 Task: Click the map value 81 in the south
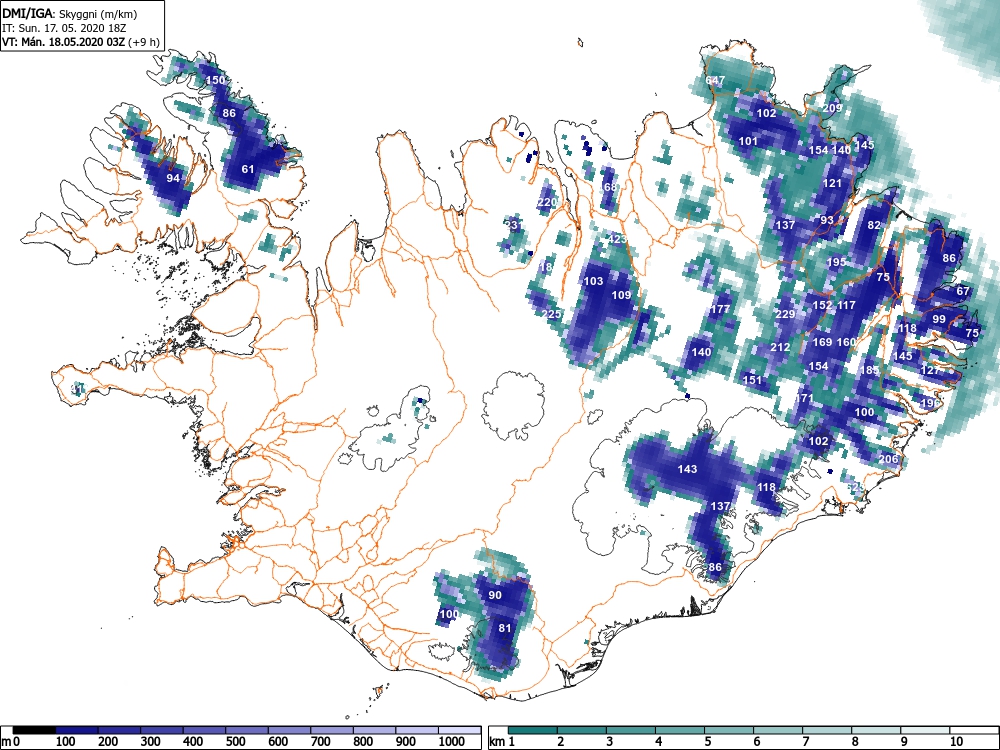click(505, 628)
